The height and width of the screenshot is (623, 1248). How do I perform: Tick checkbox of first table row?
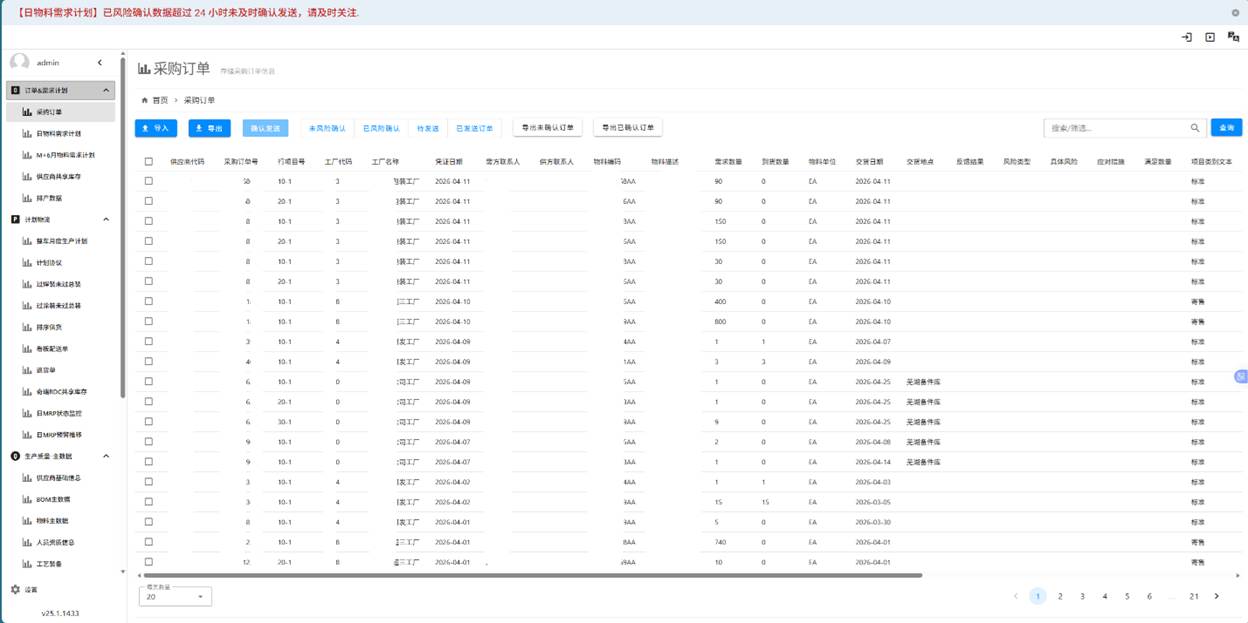point(149,181)
